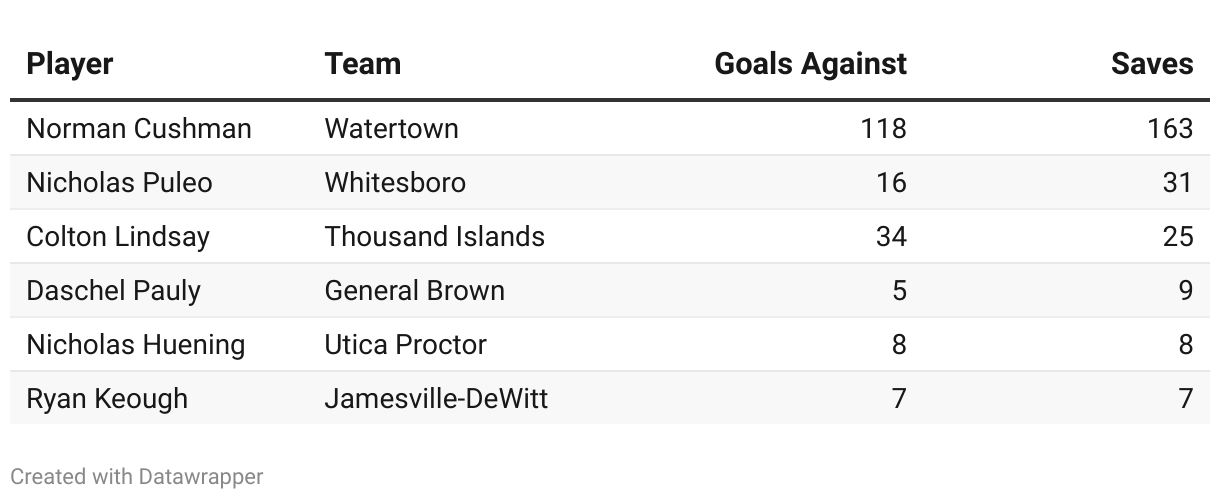
Task: Select the 163 saves value
Action: click(x=1170, y=129)
